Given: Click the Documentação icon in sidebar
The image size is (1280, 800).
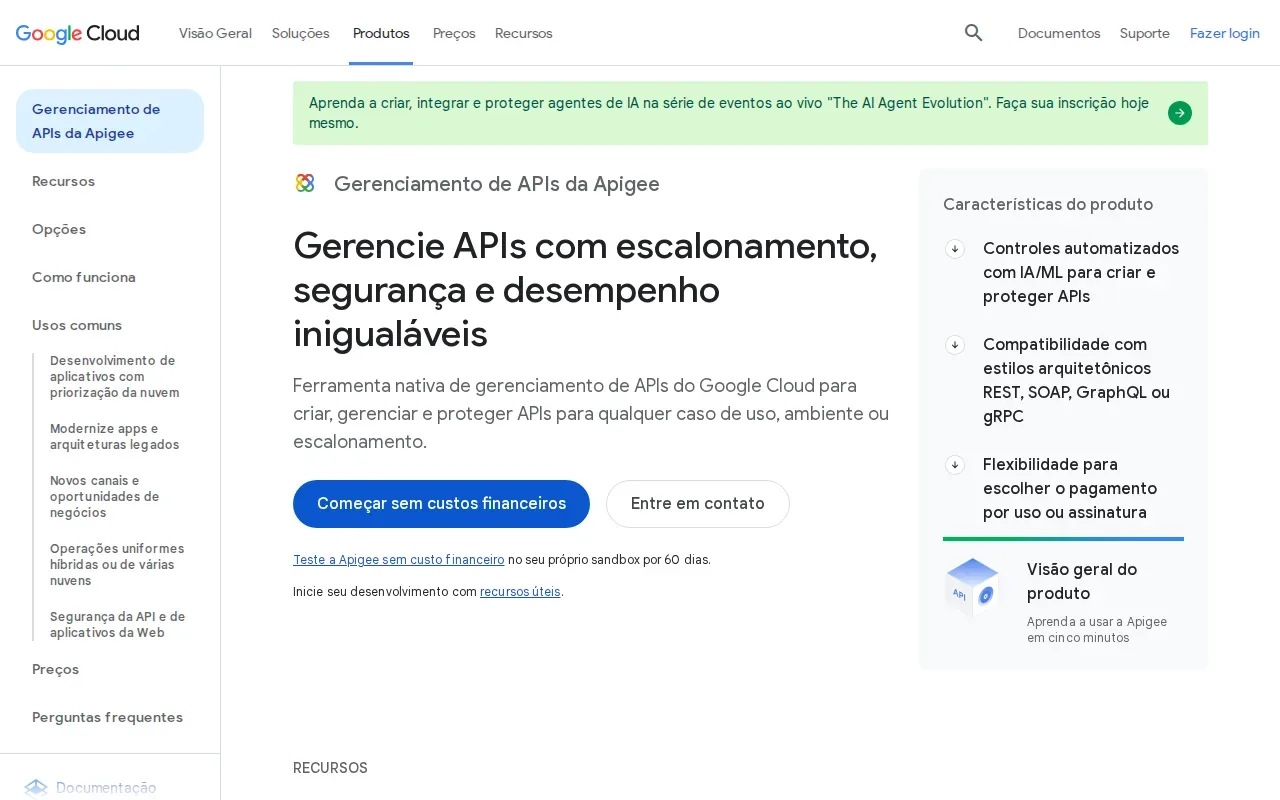Looking at the screenshot, I should click(x=36, y=788).
